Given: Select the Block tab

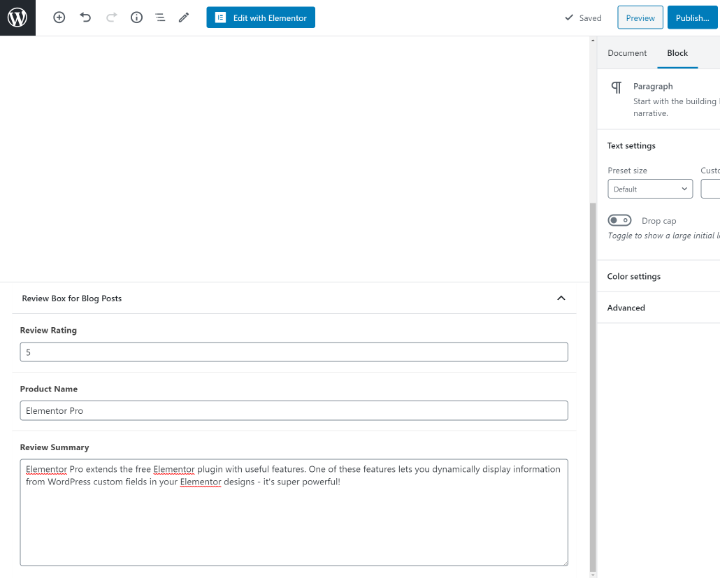Looking at the screenshot, I should coord(677,53).
